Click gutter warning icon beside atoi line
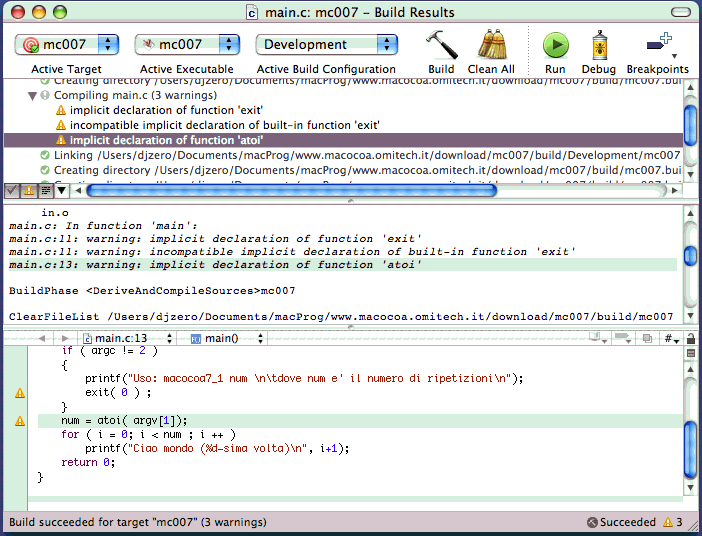This screenshot has height=536, width=702. click(x=20, y=421)
